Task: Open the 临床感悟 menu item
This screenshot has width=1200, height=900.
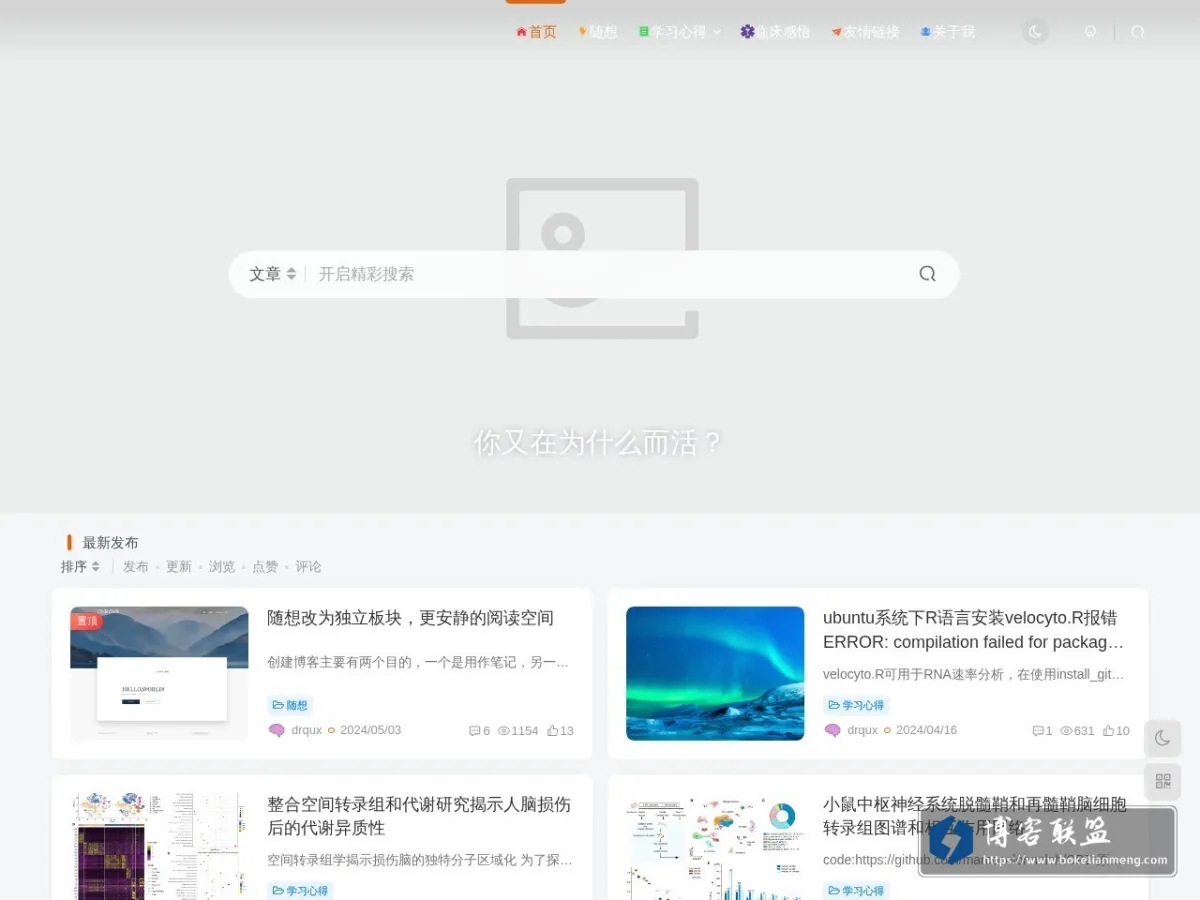Action: click(x=775, y=32)
